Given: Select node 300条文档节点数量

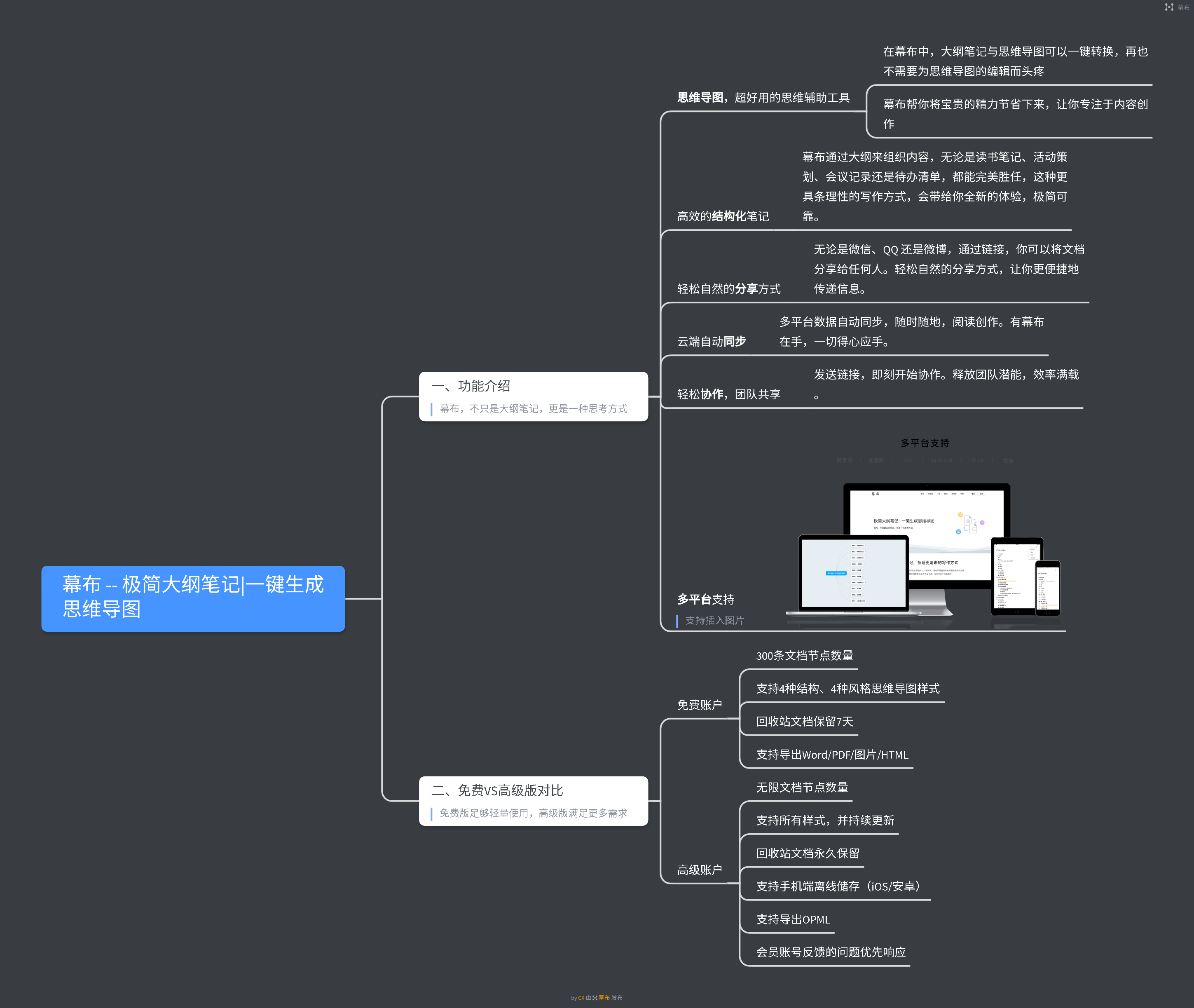Looking at the screenshot, I should pos(804,655).
